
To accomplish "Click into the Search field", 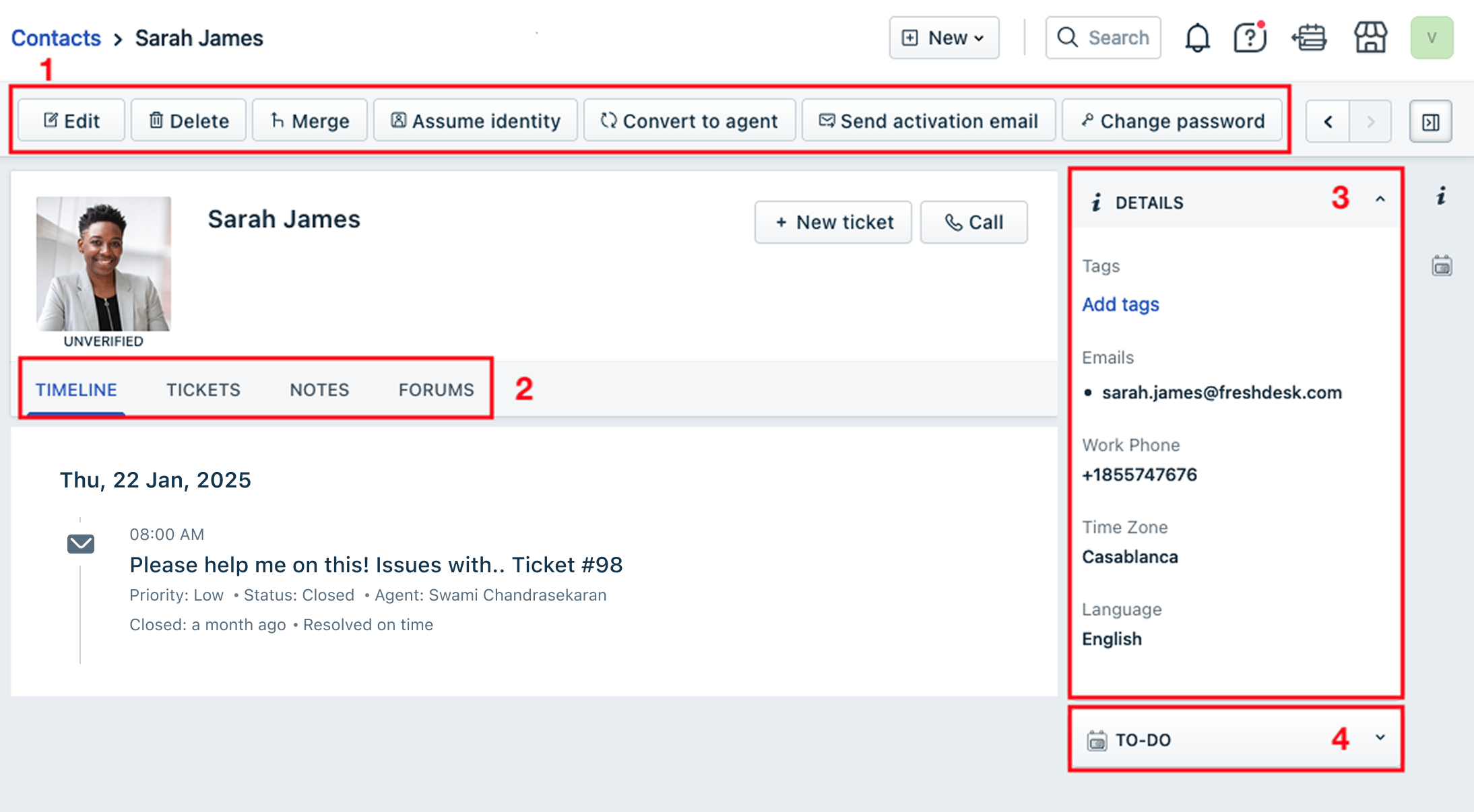I will click(1103, 38).
